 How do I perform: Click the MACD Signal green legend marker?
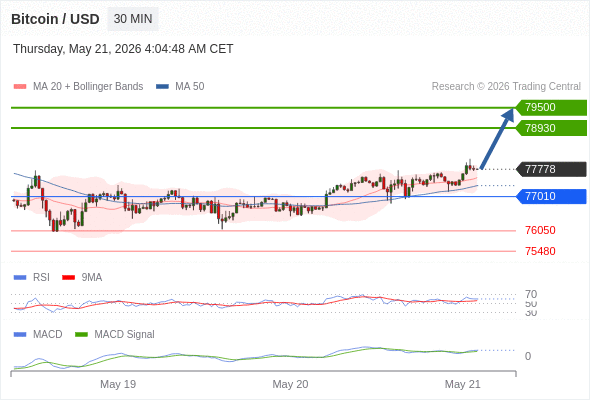pos(81,335)
